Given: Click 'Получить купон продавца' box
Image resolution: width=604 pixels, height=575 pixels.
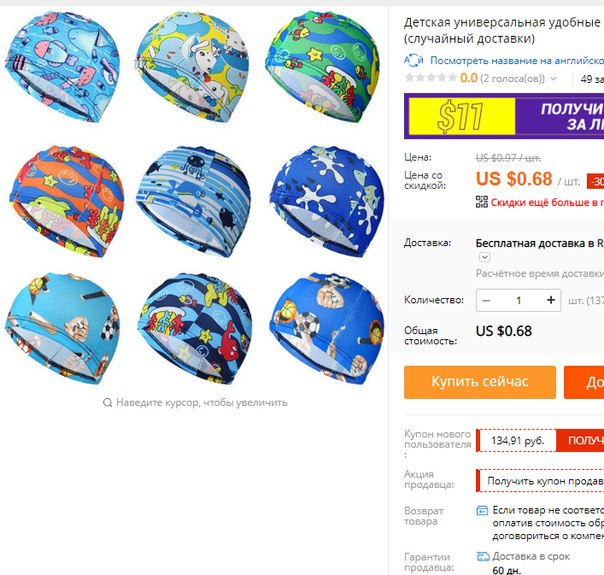Looking at the screenshot, I should [540, 481].
